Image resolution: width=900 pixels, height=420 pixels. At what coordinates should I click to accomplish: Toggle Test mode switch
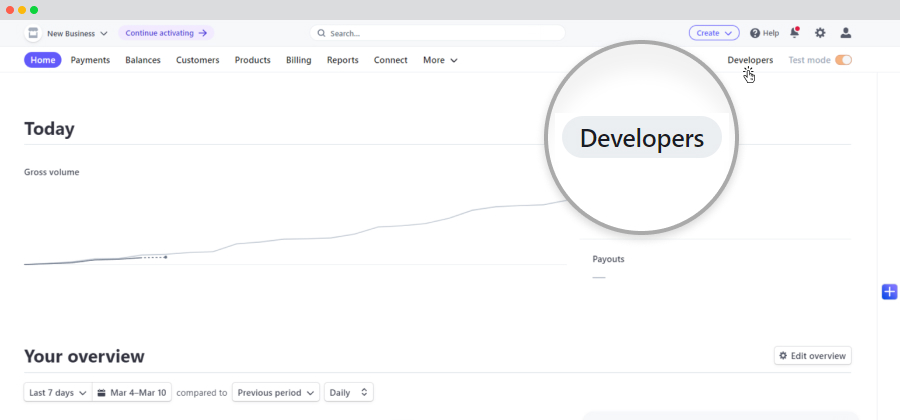pos(843,60)
